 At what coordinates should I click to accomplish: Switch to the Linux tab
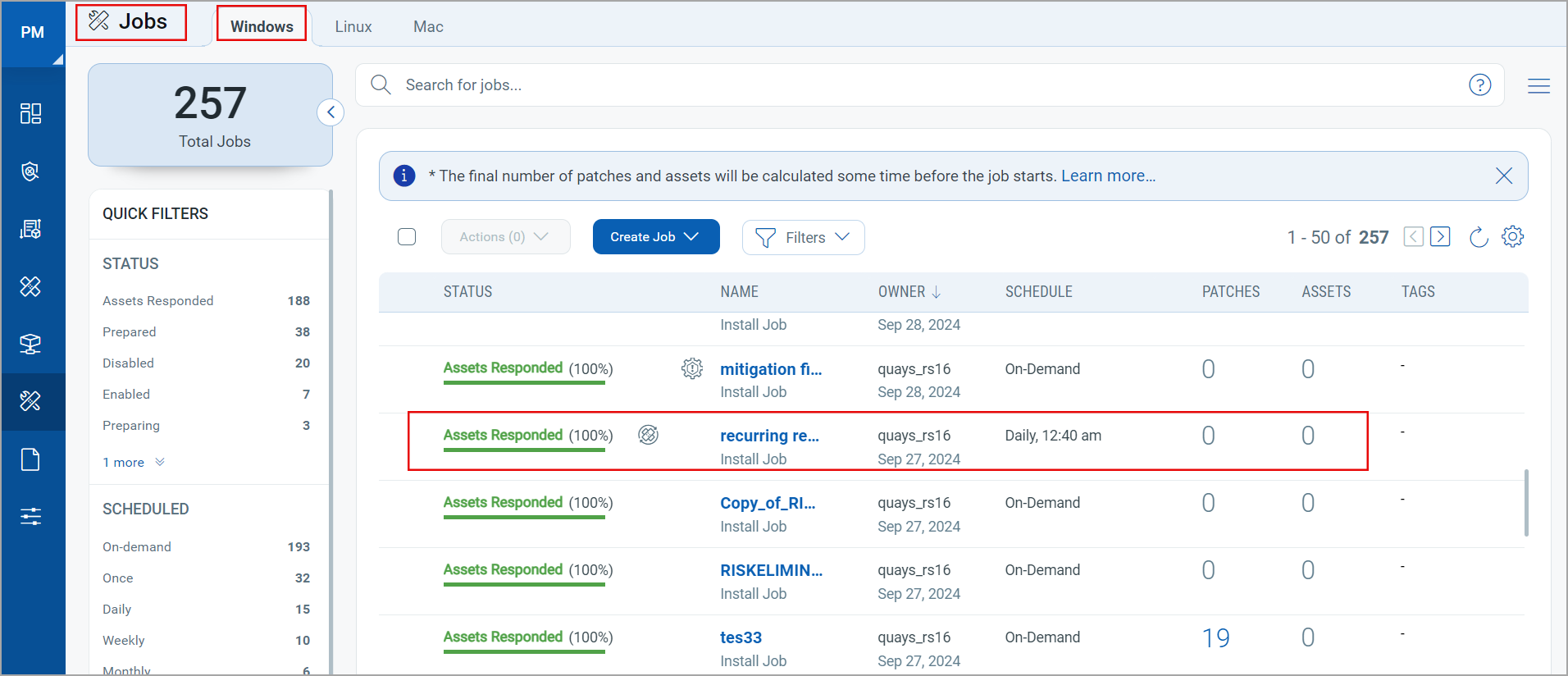click(x=353, y=27)
